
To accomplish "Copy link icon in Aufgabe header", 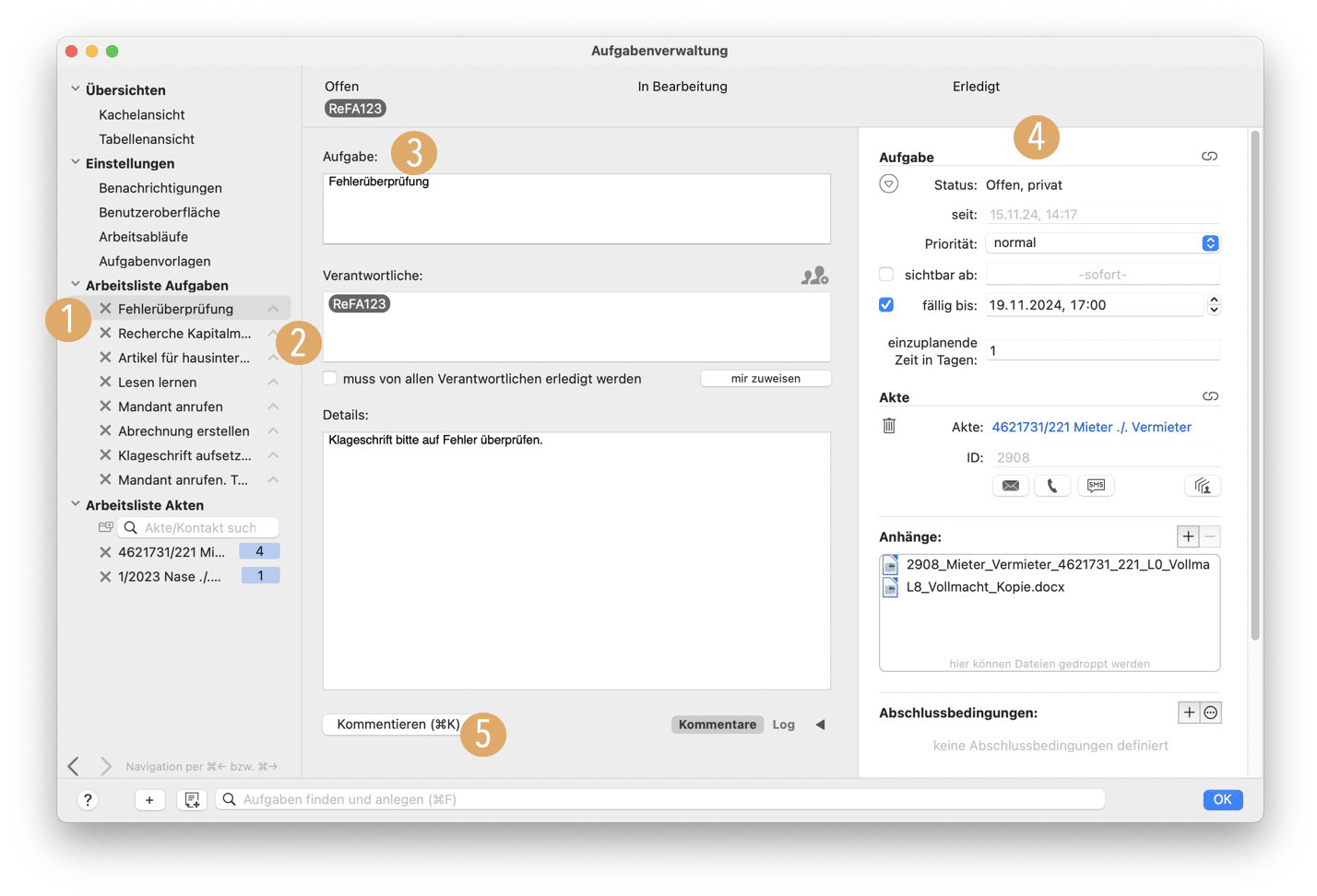I will (1209, 157).
